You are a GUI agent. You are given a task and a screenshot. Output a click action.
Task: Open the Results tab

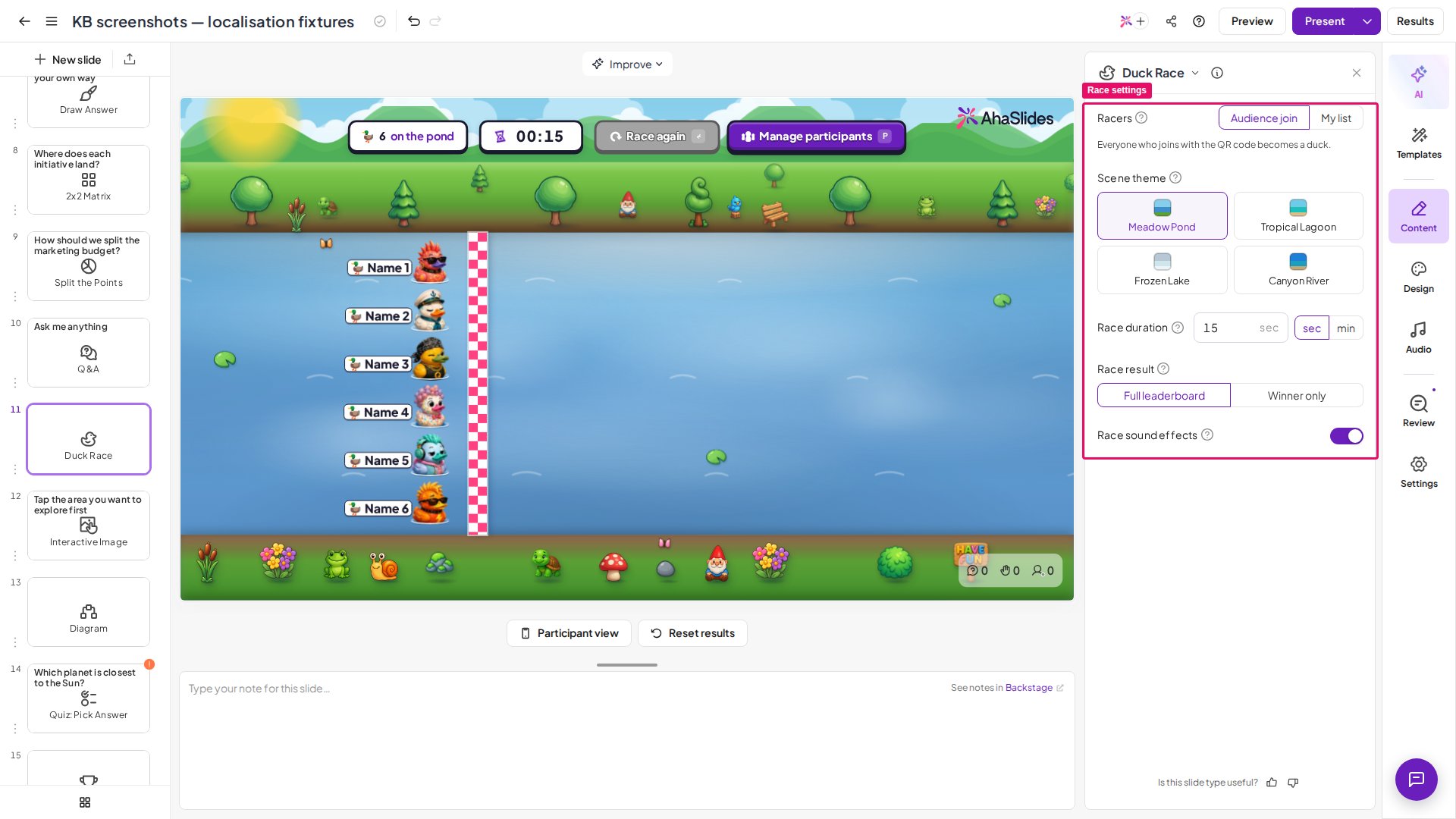tap(1415, 21)
